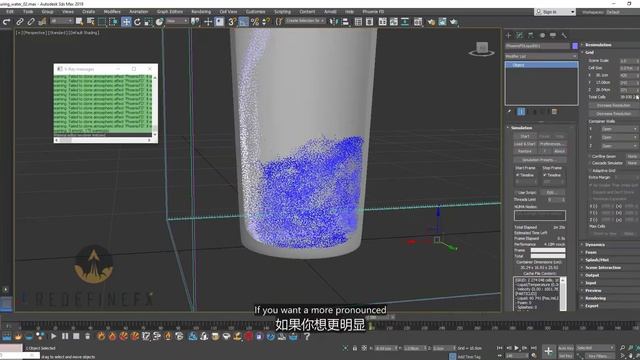The width and height of the screenshot is (640, 360).
Task: Select the highlighted object in modifier stack
Action: pyautogui.click(x=541, y=65)
